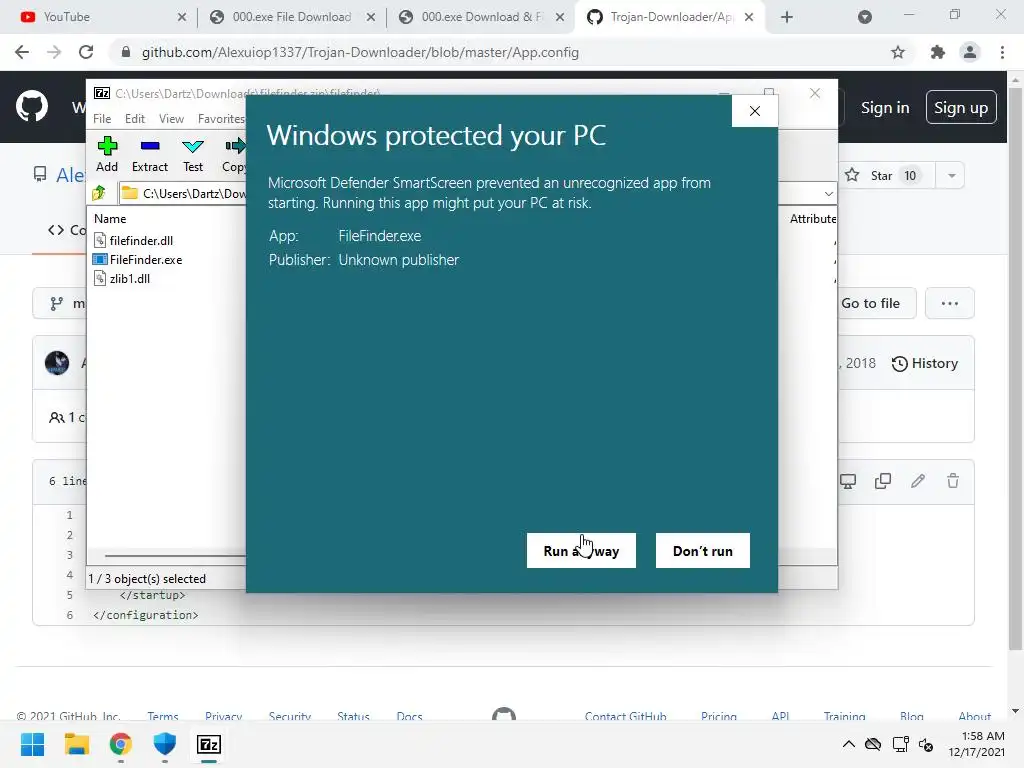Open the 7-Zip Favorites menu
1024x768 pixels.
click(221, 119)
